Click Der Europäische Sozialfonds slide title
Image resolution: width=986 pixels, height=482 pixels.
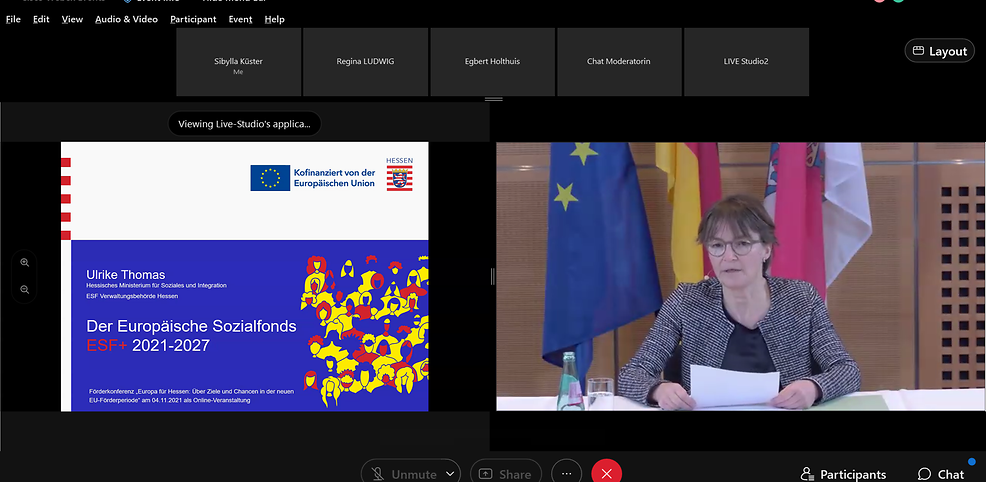(x=191, y=326)
